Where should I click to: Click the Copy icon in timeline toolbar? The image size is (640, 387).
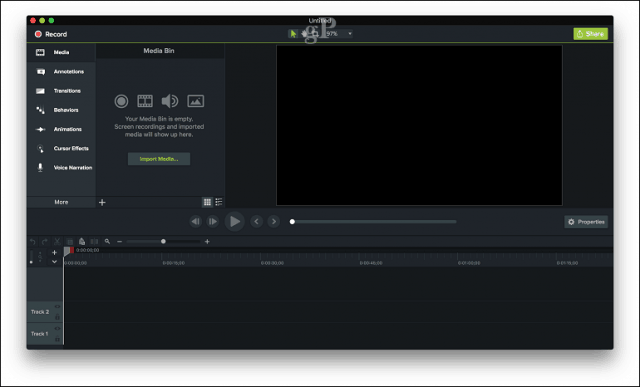(69, 242)
